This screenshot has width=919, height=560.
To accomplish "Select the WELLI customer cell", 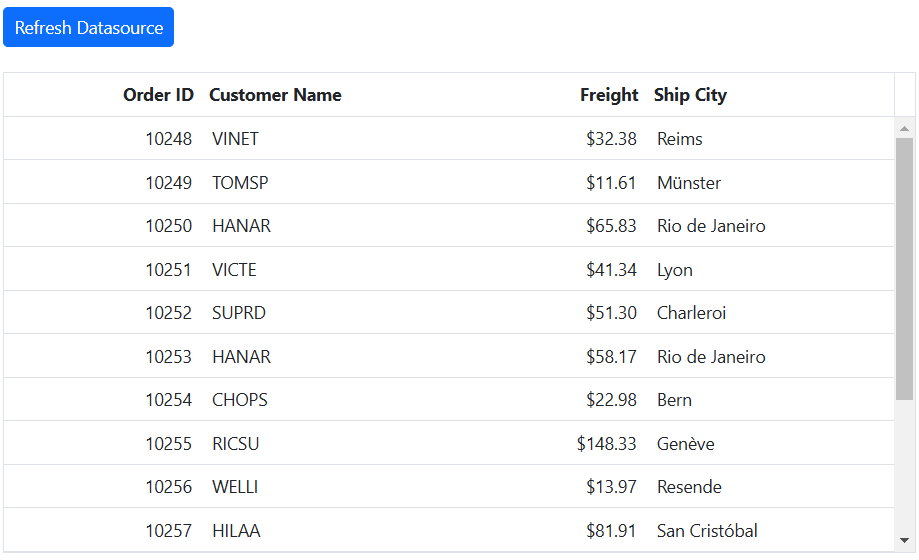I will pyautogui.click(x=235, y=487).
